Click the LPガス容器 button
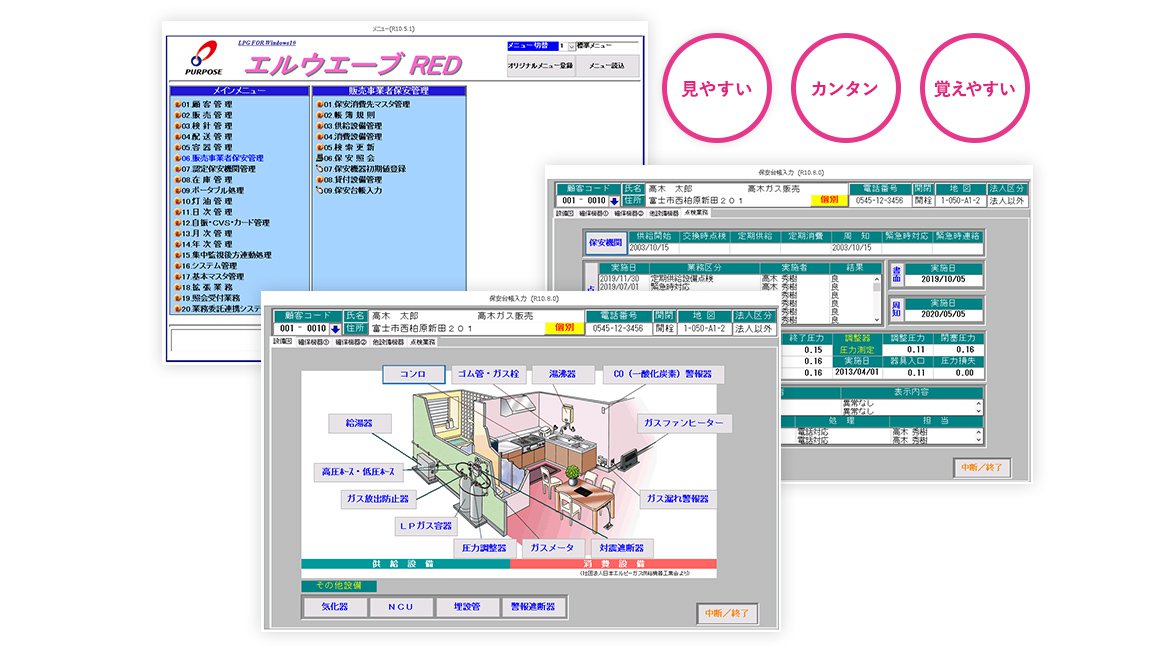This screenshot has width=1174, height=670. tap(425, 526)
